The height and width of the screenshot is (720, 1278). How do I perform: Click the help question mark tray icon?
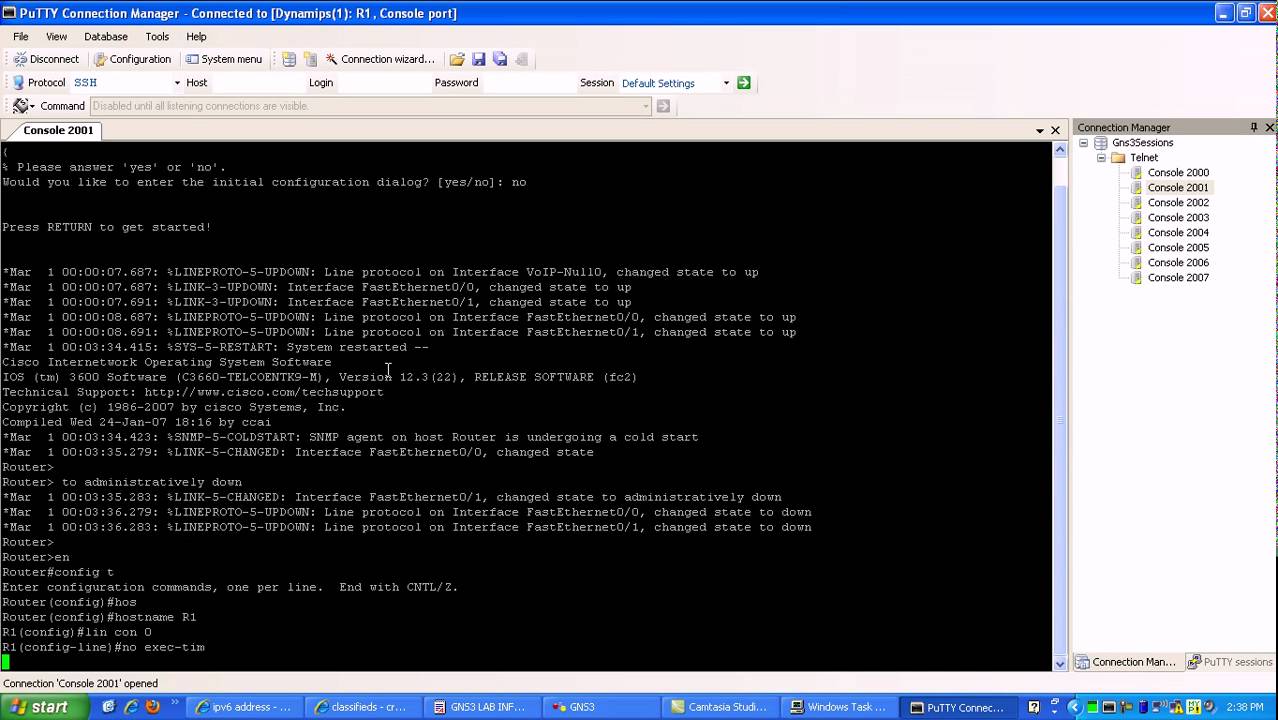tap(1034, 707)
